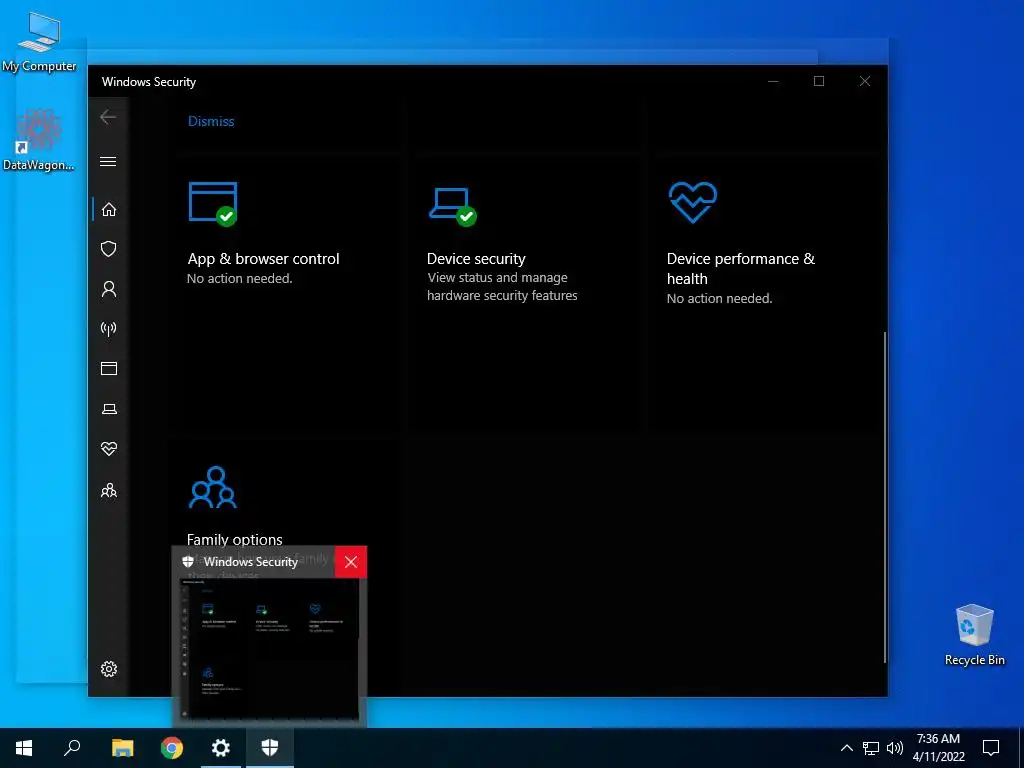Click the Device performance heart tile icon
Screen dimensions: 1024x768
(692, 202)
